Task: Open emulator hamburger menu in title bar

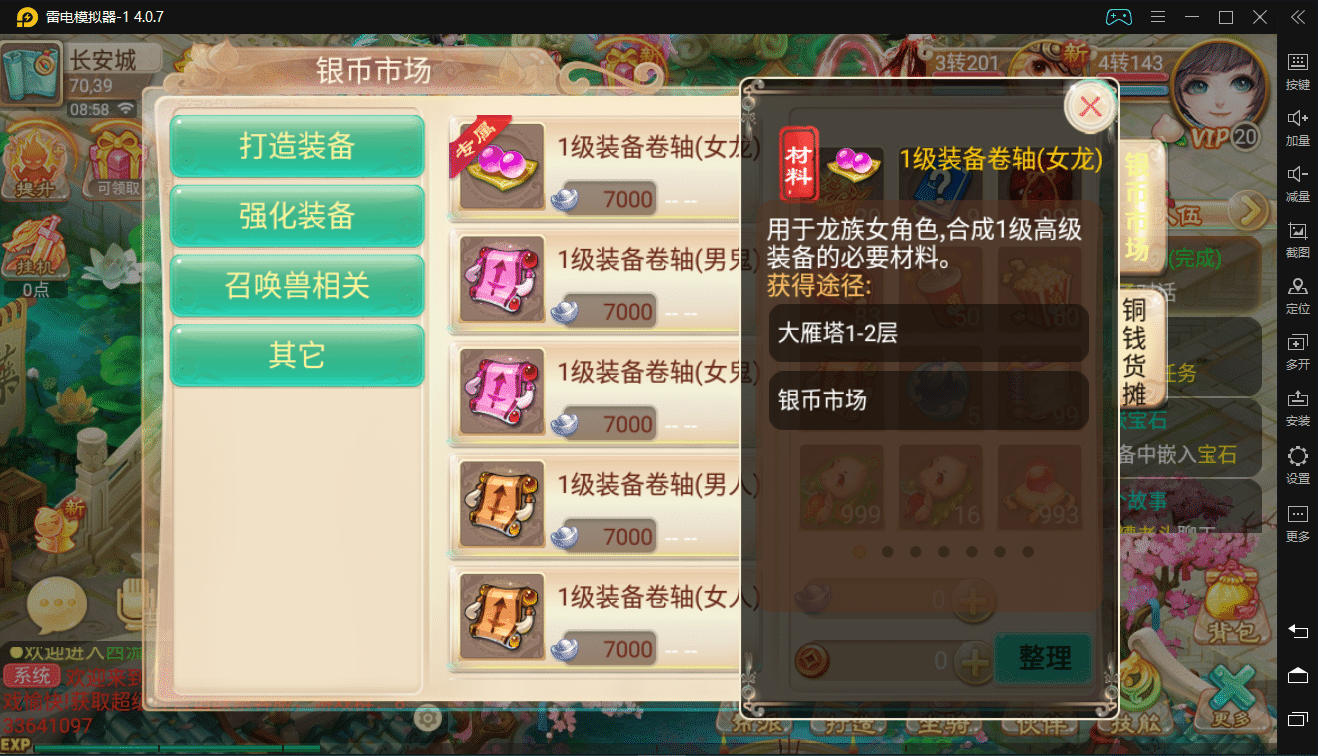Action: tap(1158, 17)
